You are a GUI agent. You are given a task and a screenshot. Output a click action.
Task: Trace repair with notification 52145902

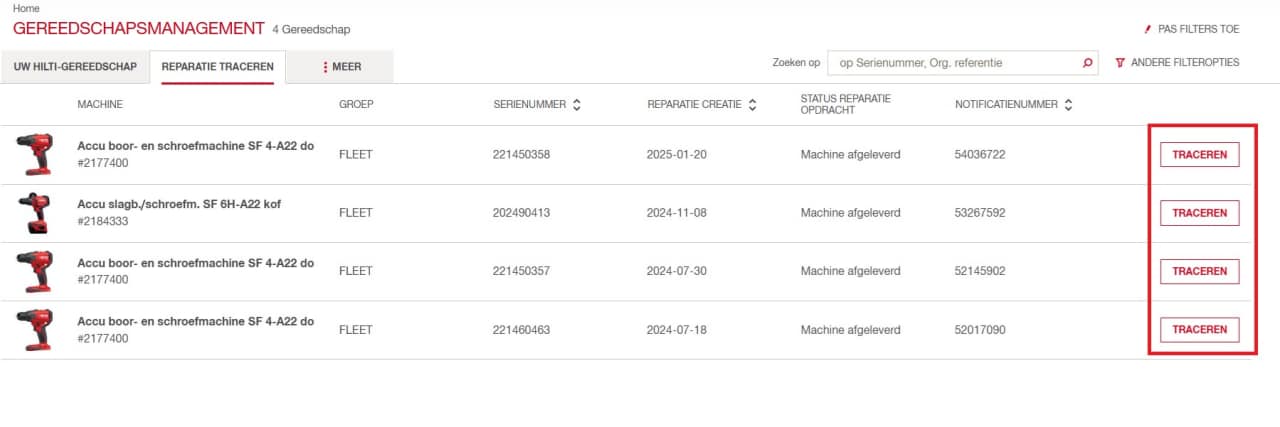click(x=1199, y=271)
